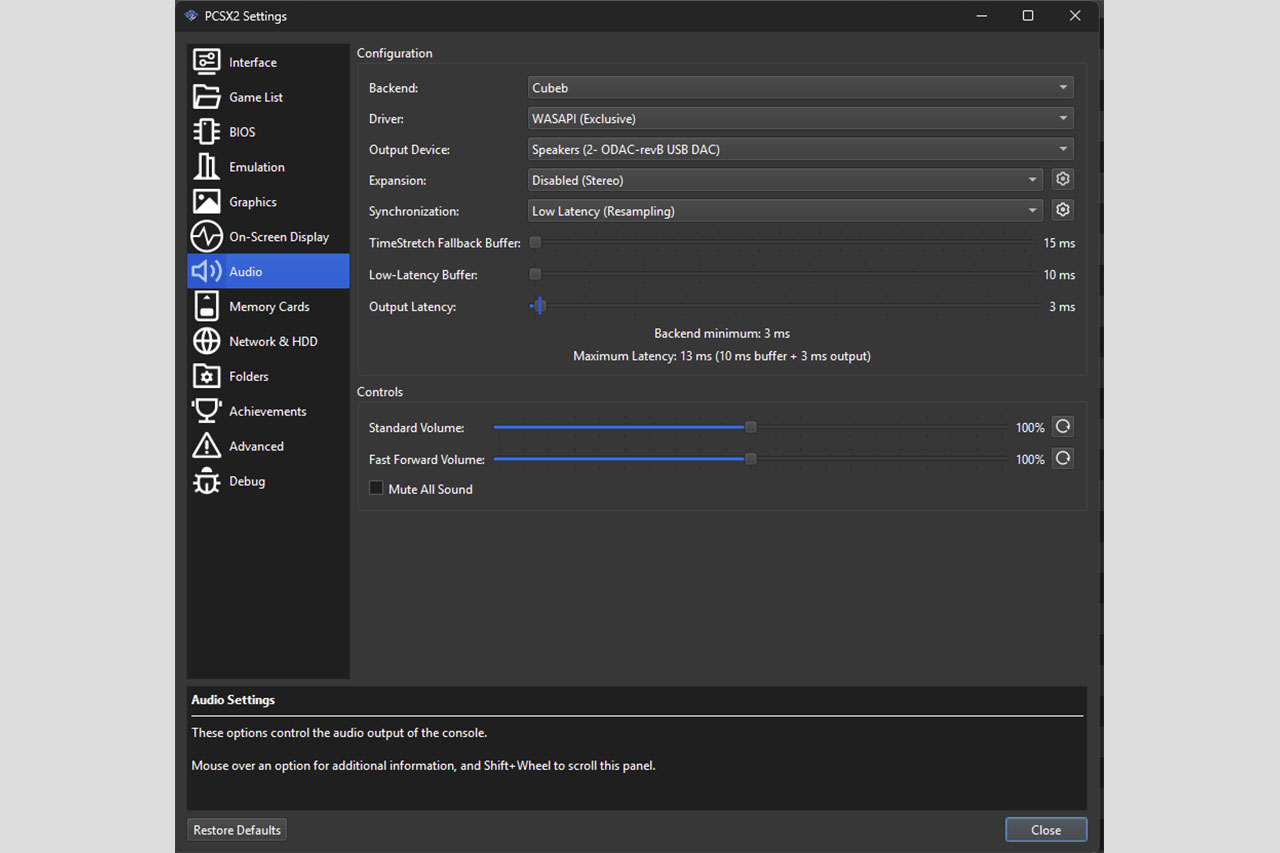Click the "Configuration" group heading
Viewport: 1280px width, 853px height.
[395, 53]
